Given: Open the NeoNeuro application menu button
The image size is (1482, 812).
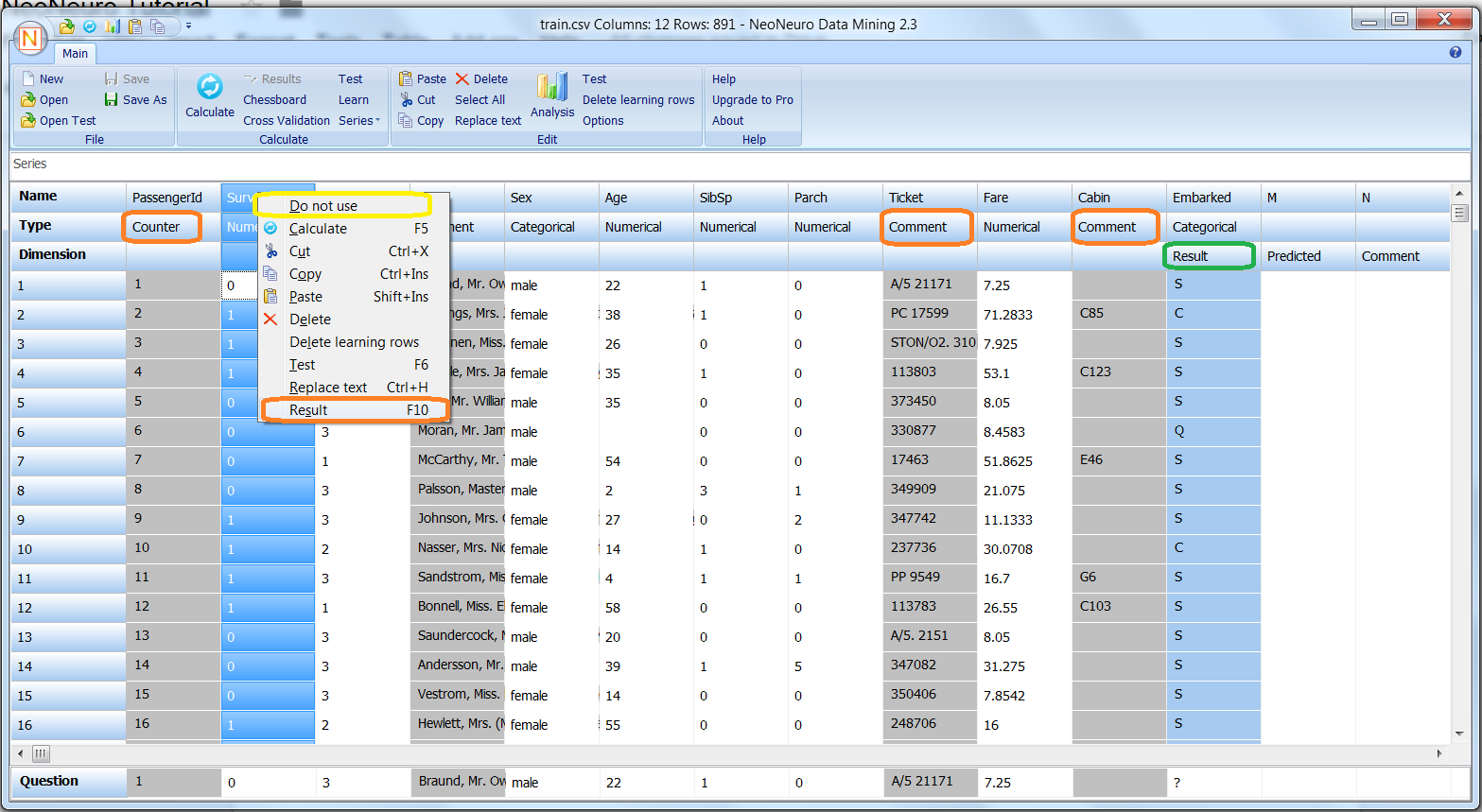Looking at the screenshot, I should coord(30,39).
